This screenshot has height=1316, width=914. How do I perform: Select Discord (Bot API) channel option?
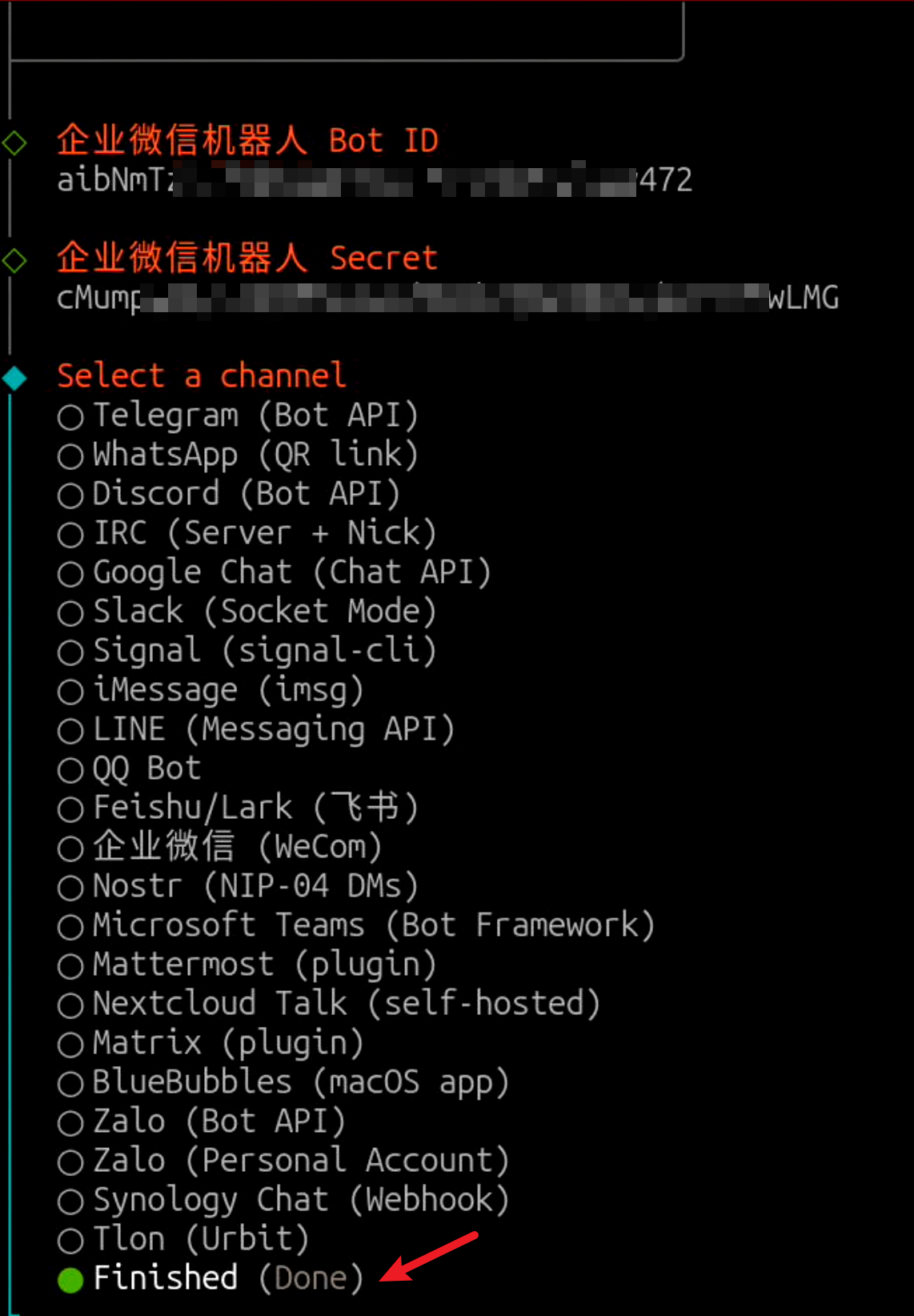point(70,495)
